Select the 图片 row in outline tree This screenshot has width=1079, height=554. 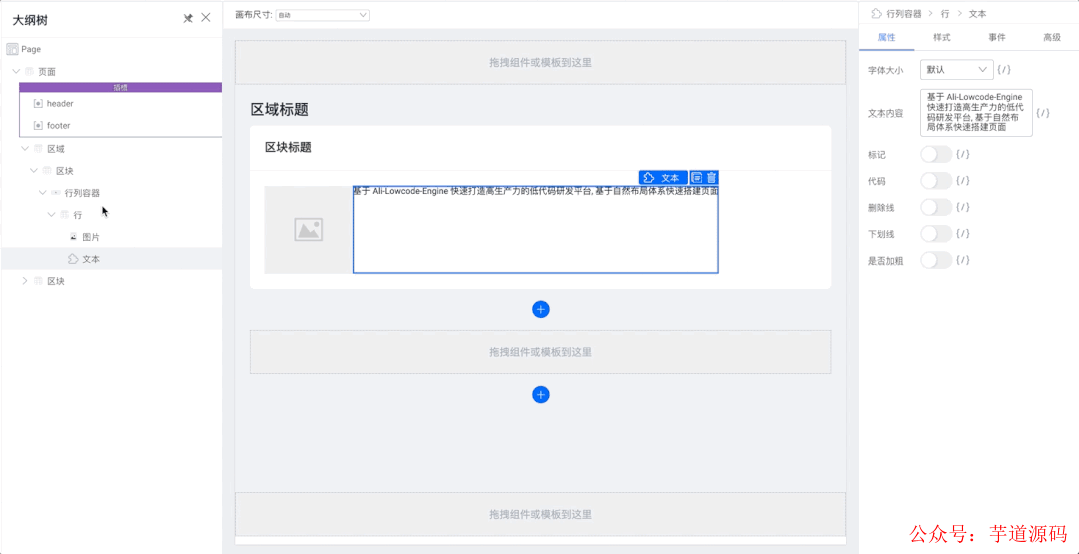[x=111, y=237]
